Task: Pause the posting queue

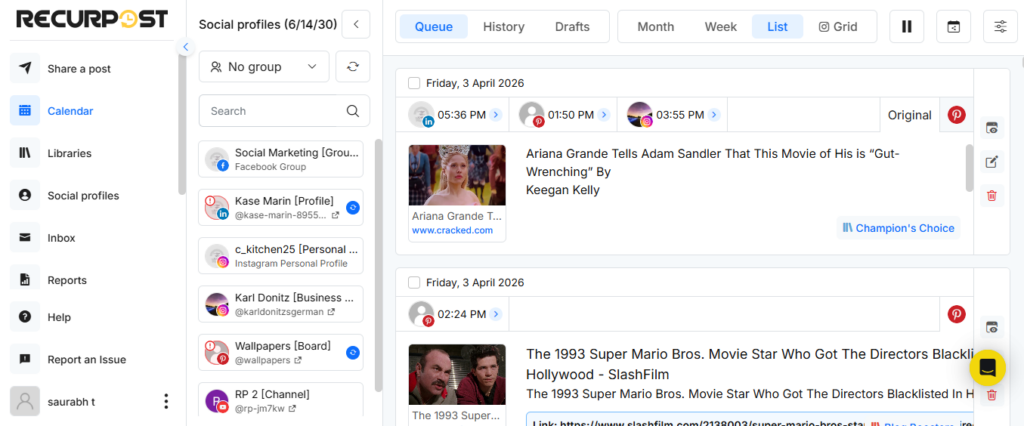Action: click(x=906, y=27)
